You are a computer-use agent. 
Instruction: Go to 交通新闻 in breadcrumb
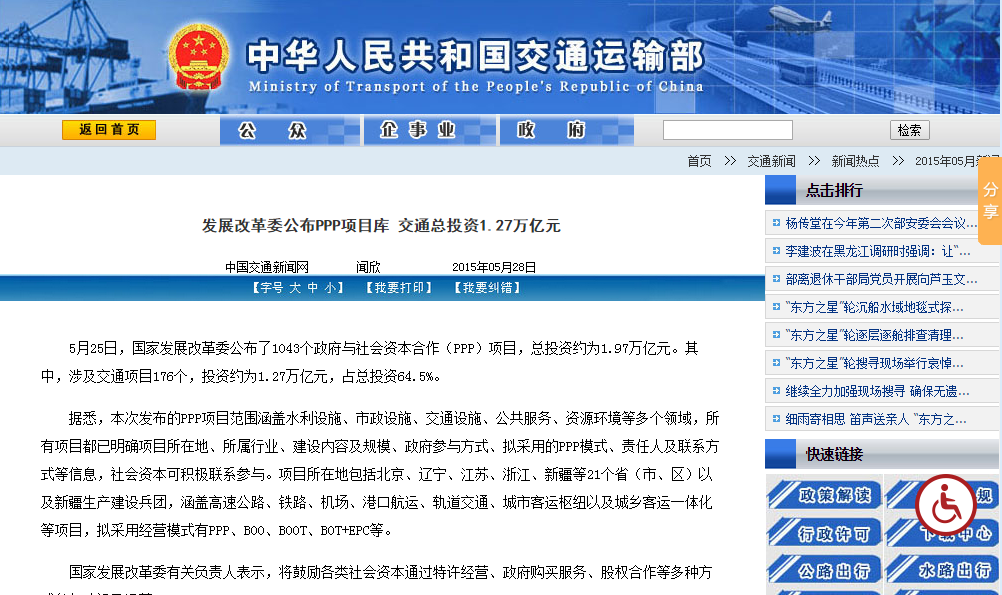[771, 161]
